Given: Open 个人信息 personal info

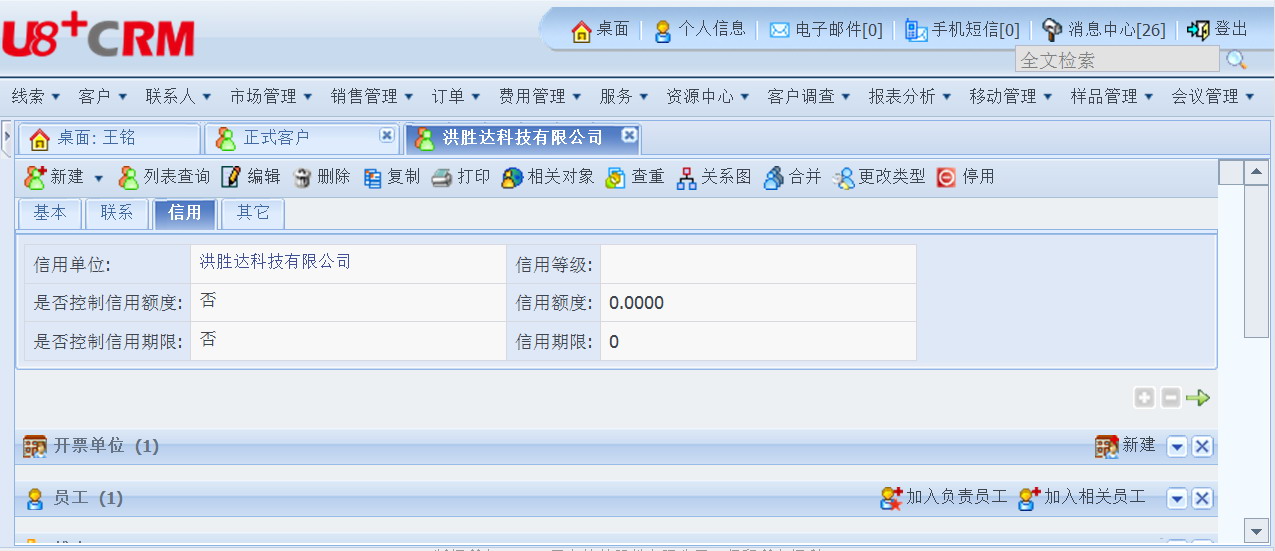Looking at the screenshot, I should pos(699,30).
